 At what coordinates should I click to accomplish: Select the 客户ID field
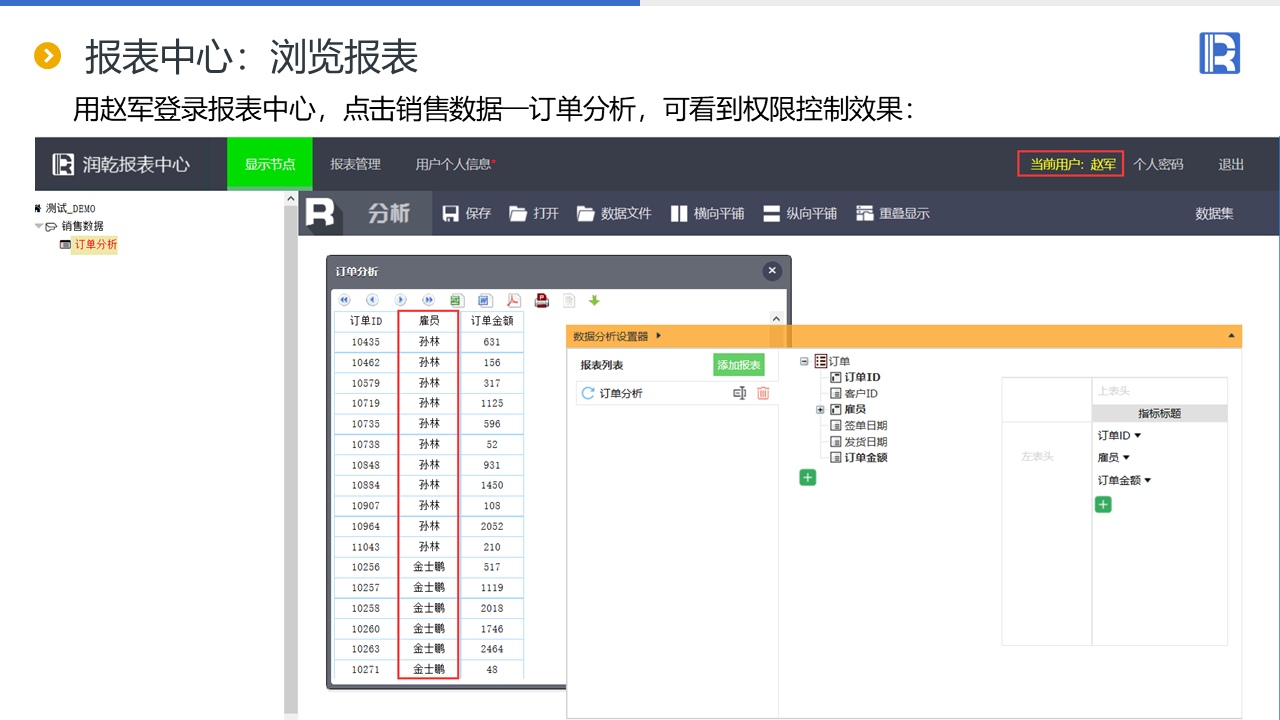pyautogui.click(x=861, y=394)
